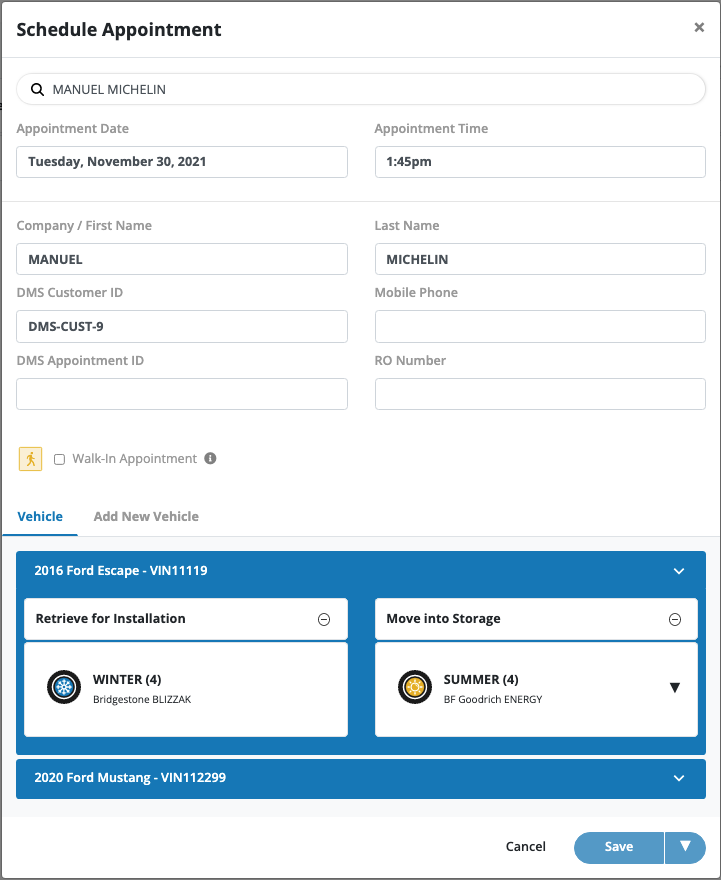
Task: Click the Mobile Phone field
Action: coord(540,327)
